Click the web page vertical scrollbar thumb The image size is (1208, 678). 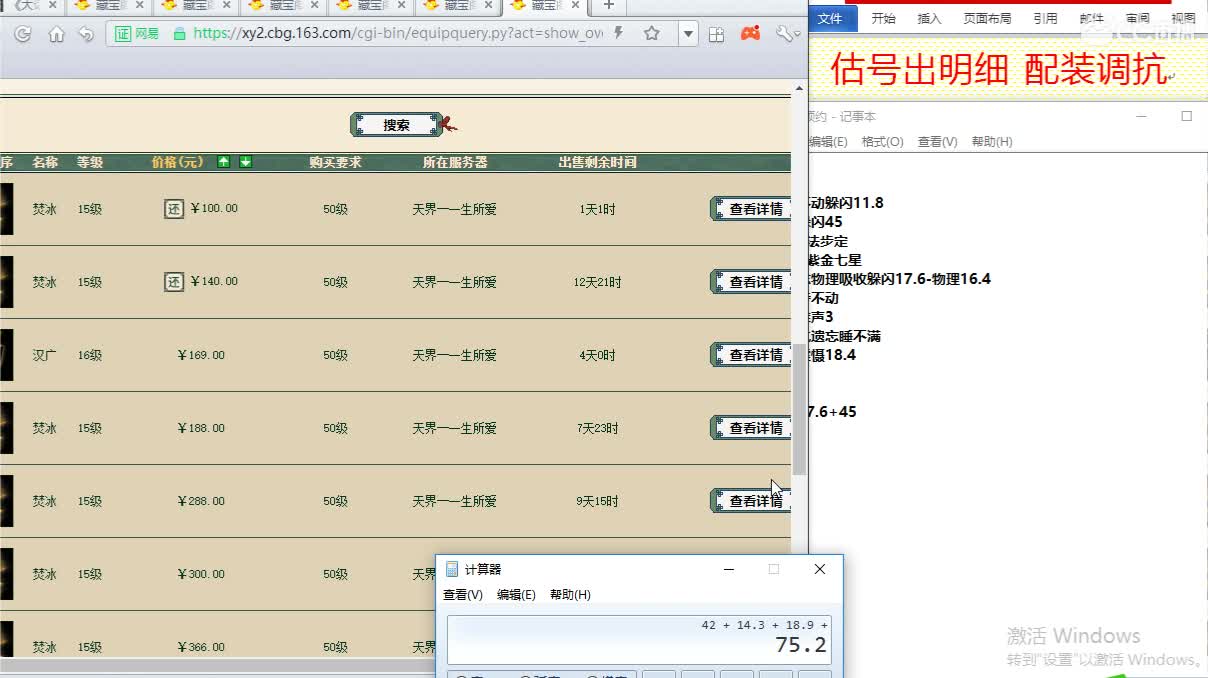[799, 410]
